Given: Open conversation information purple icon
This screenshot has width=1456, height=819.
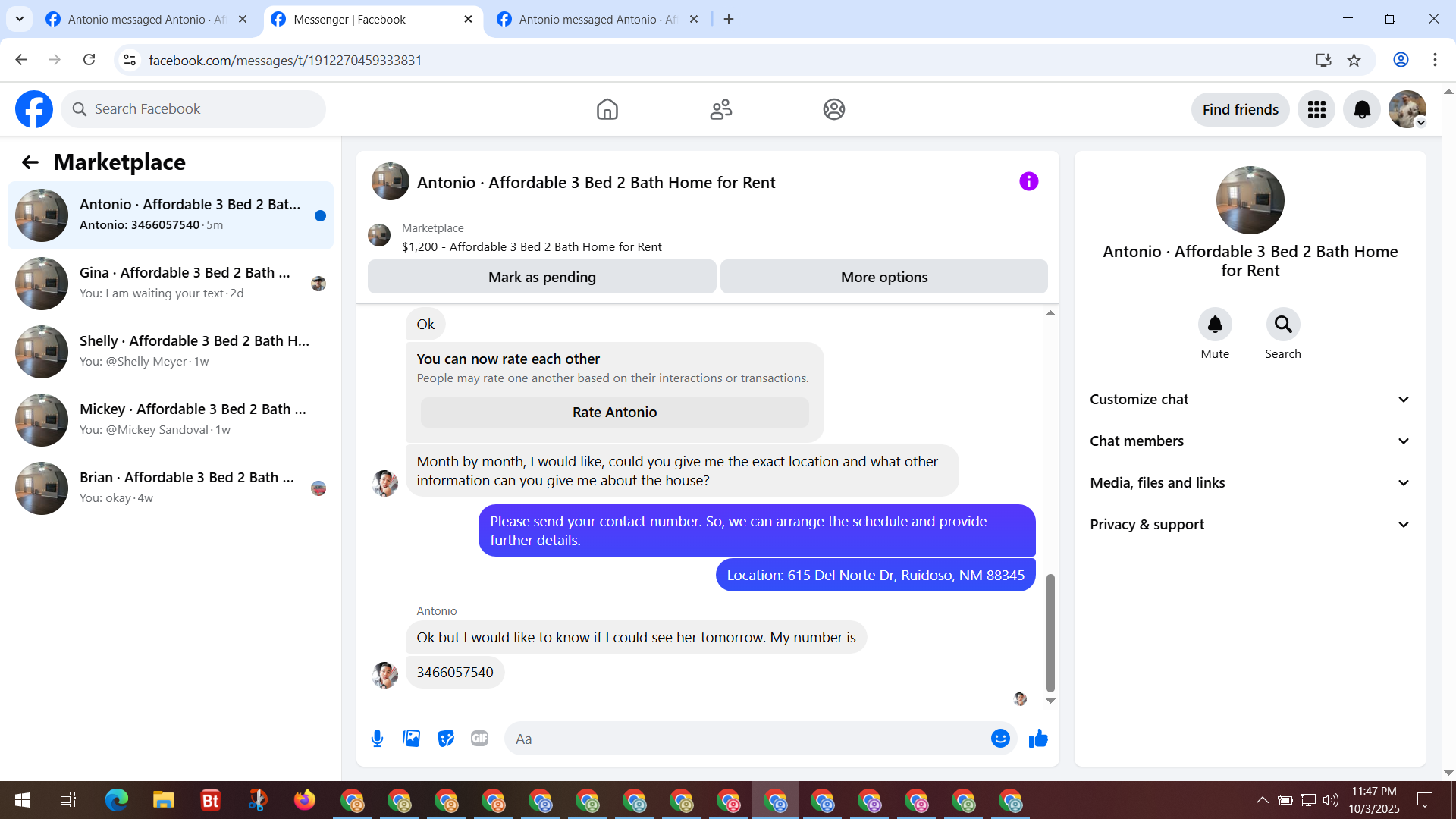Looking at the screenshot, I should click(x=1029, y=181).
